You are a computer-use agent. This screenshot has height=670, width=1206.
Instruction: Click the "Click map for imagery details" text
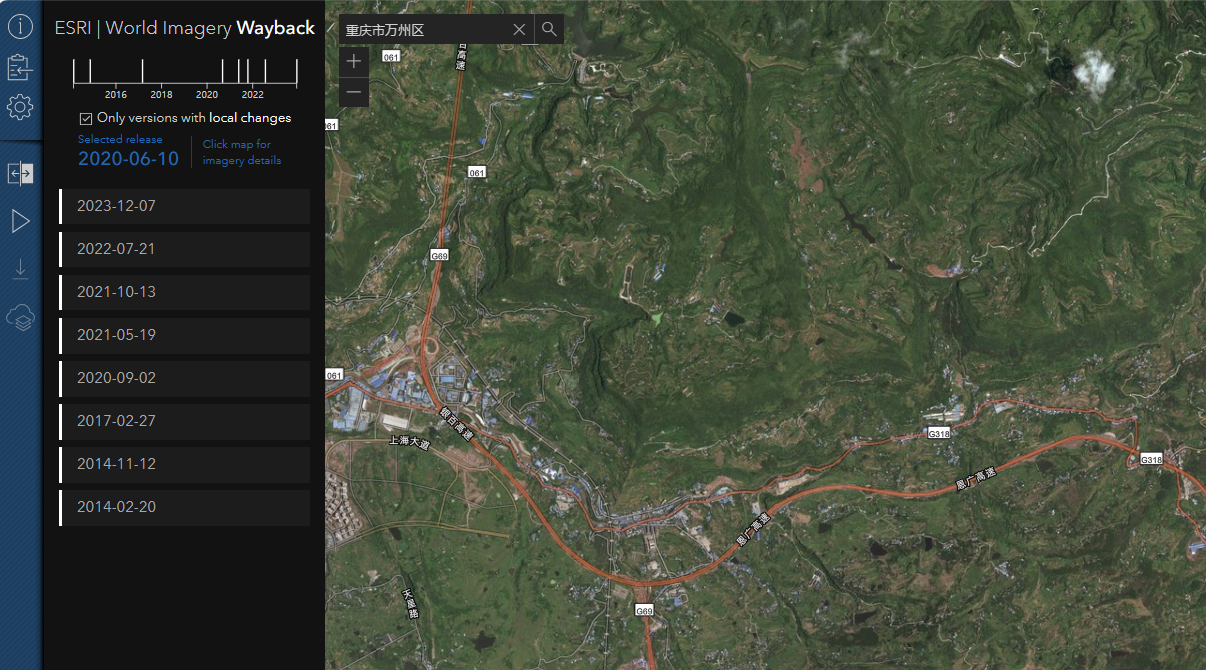[x=242, y=152]
